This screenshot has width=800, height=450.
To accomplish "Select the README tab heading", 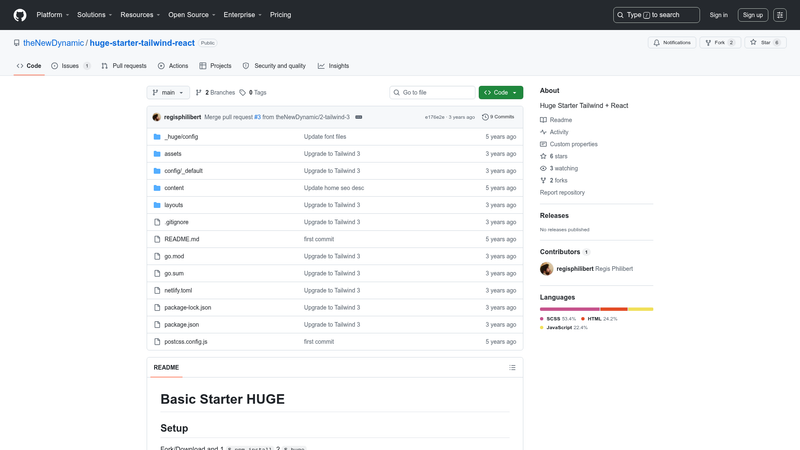I will pyautogui.click(x=166, y=367).
